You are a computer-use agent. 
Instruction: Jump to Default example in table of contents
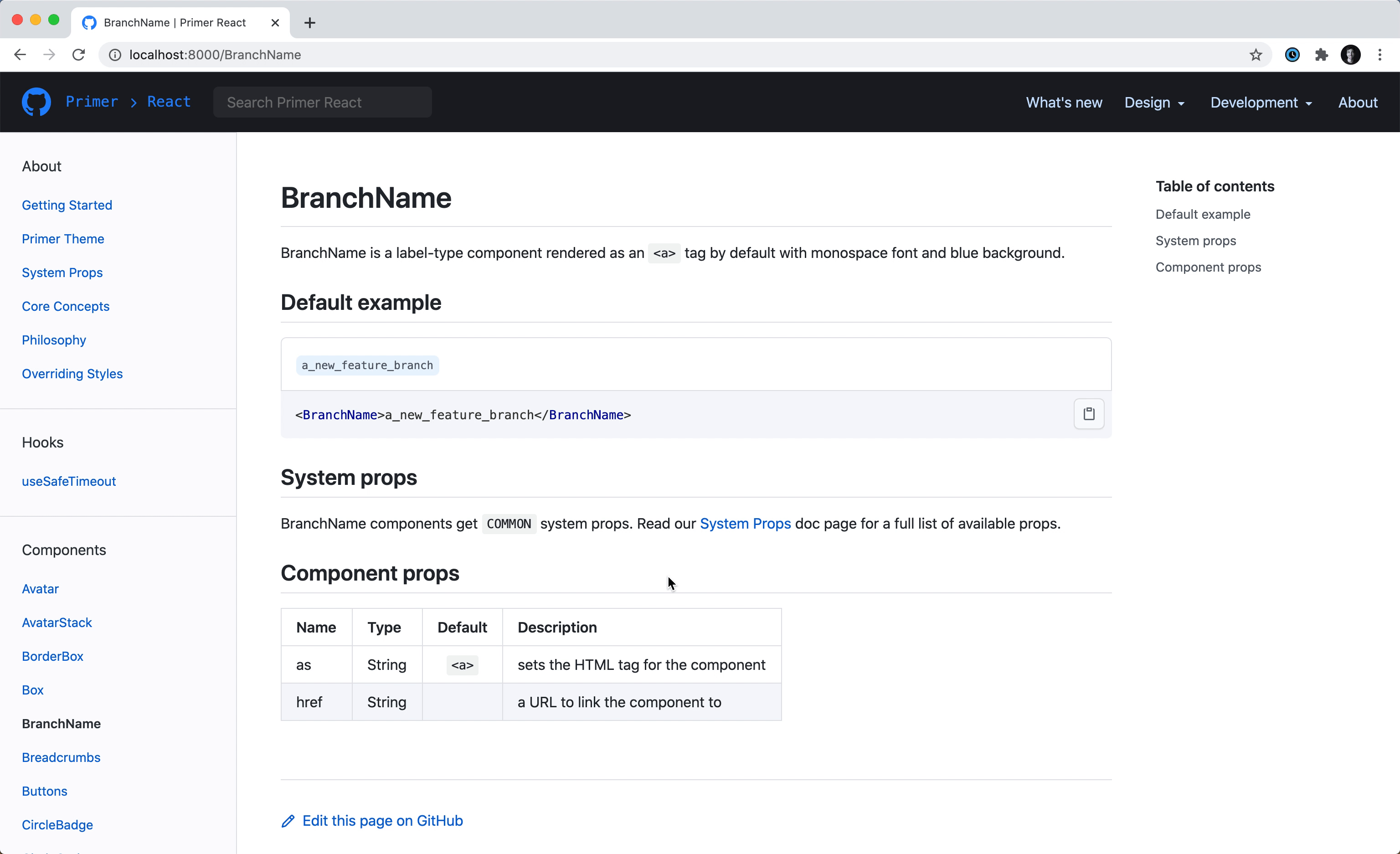pos(1203,214)
